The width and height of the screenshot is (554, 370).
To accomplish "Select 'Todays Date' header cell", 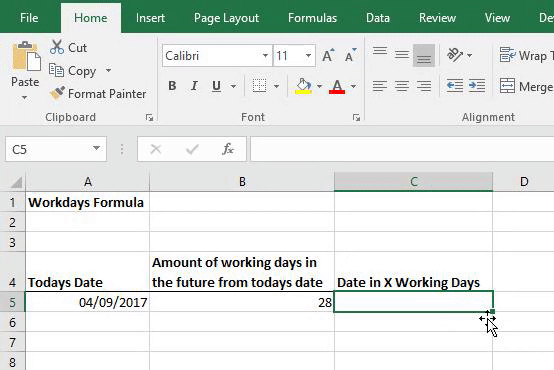I will [88, 272].
